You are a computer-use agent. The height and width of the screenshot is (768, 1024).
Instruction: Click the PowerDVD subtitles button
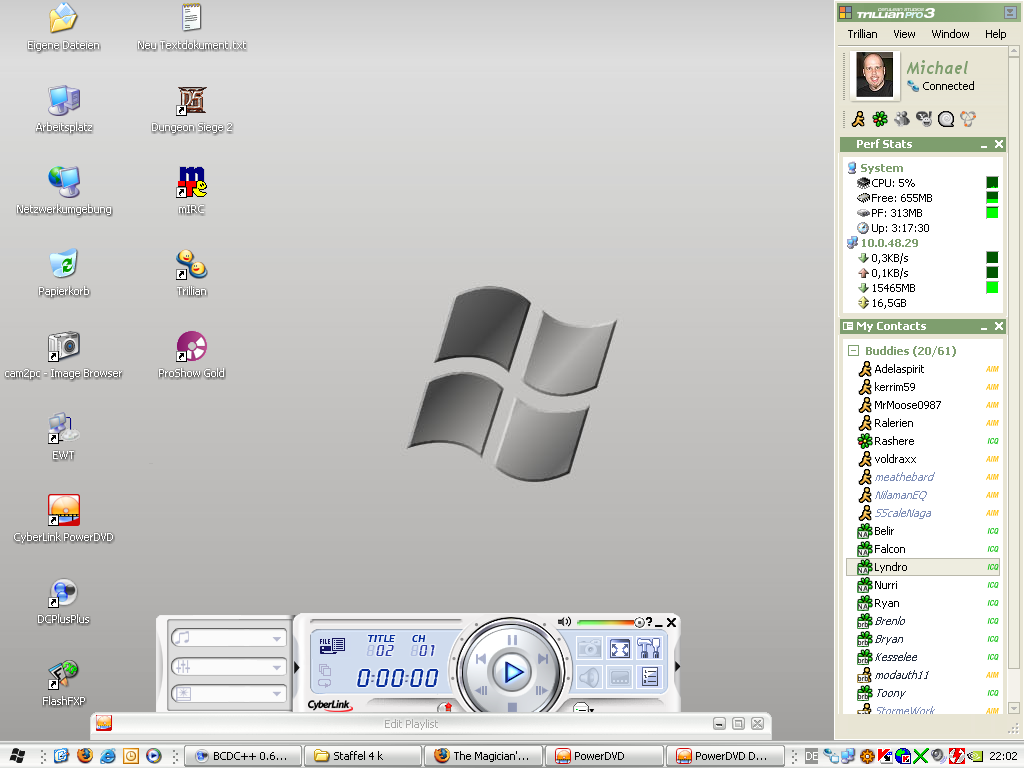coord(619,677)
